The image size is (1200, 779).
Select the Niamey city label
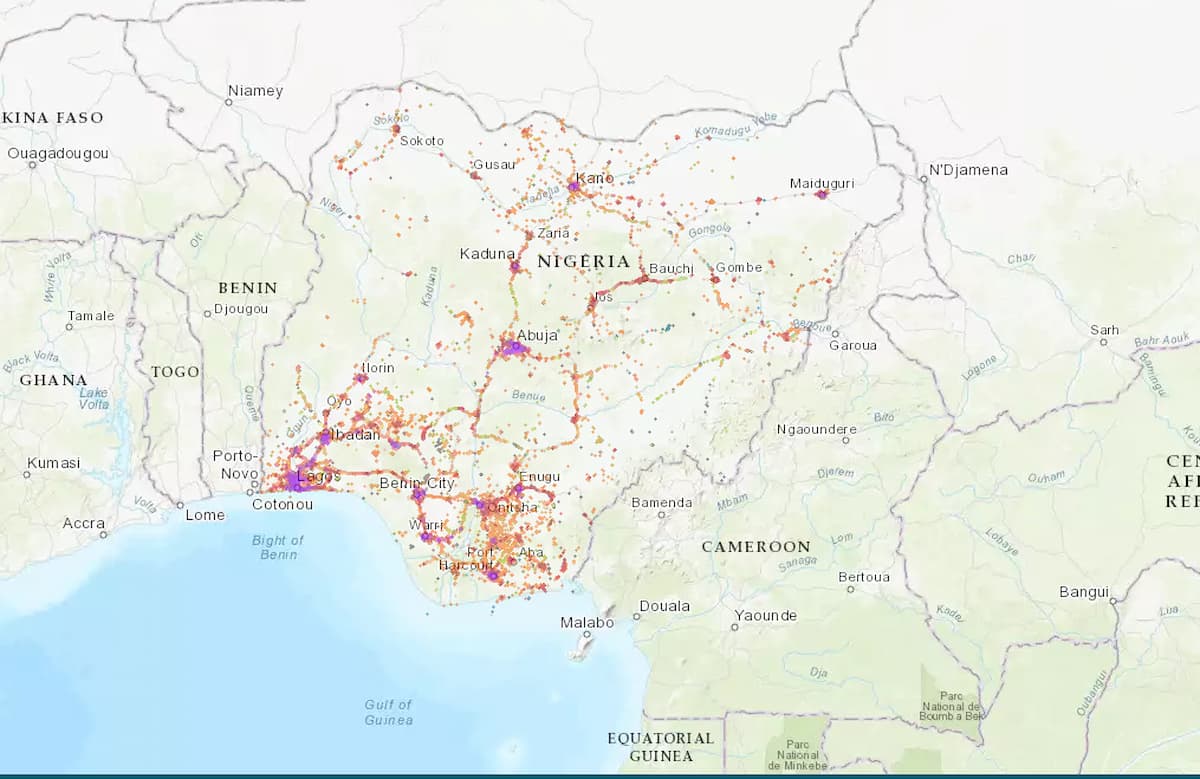[257, 89]
